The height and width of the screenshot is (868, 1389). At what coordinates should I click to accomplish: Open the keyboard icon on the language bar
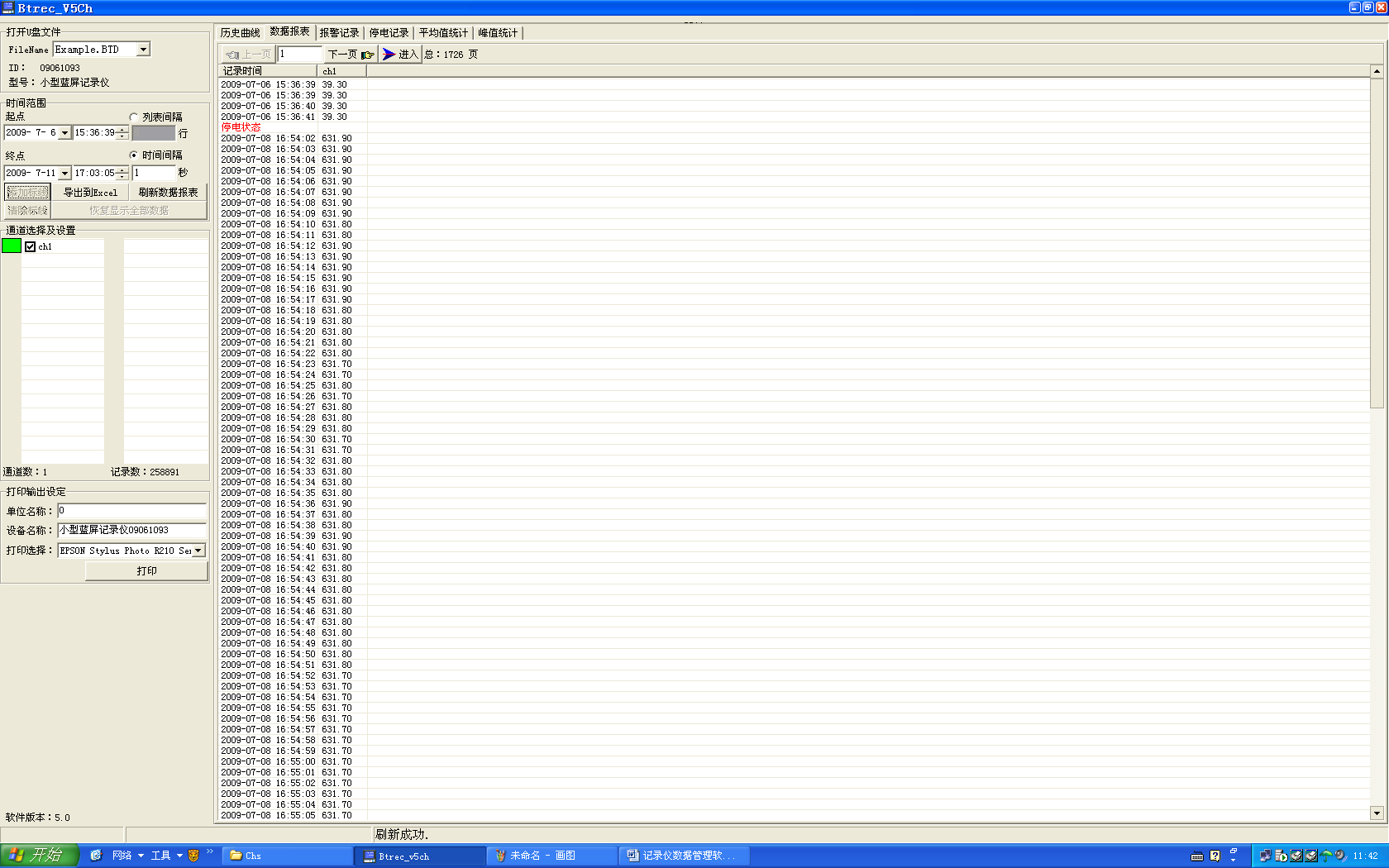click(1196, 856)
